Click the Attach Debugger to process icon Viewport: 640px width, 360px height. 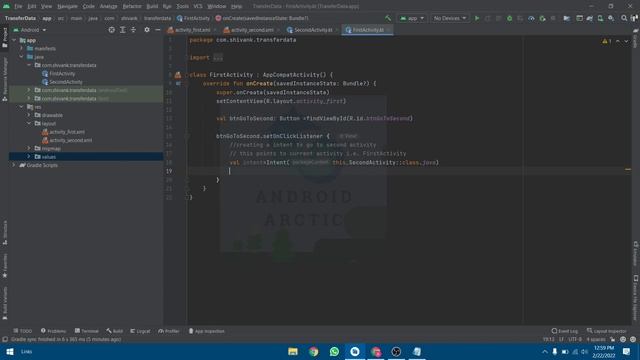click(542, 18)
